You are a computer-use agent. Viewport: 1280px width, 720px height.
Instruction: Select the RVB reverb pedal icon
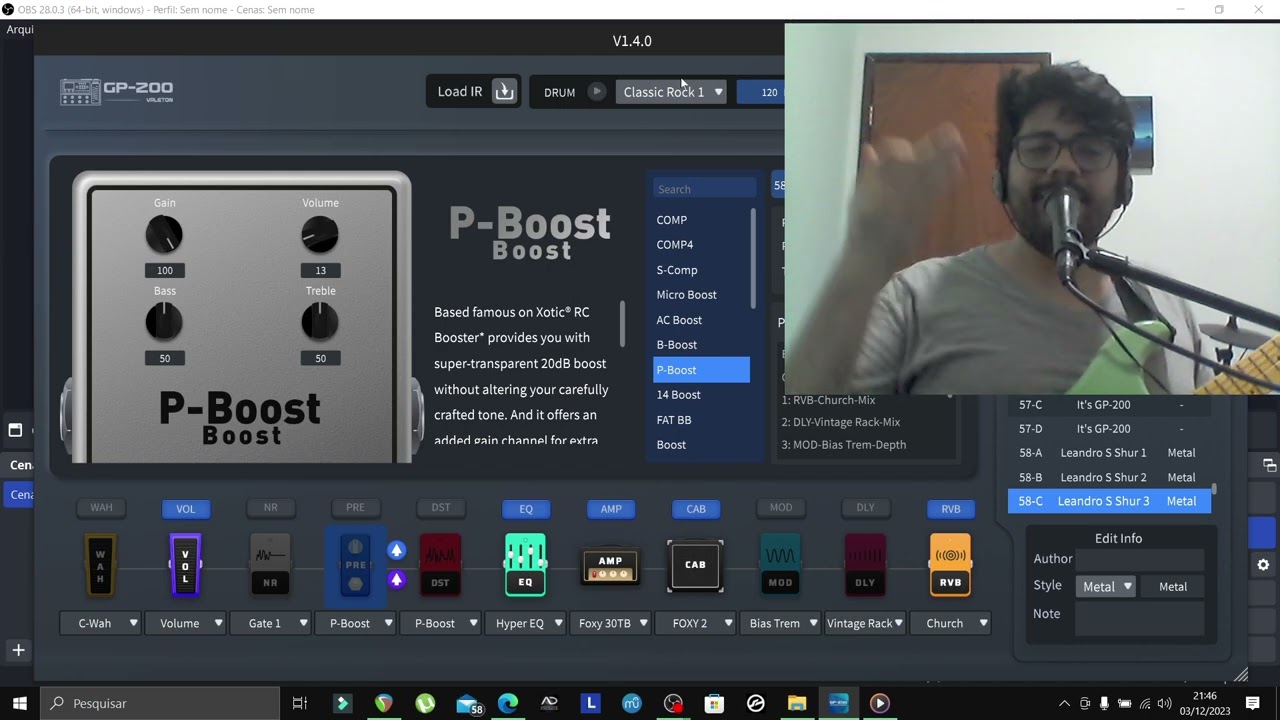[x=950, y=565]
